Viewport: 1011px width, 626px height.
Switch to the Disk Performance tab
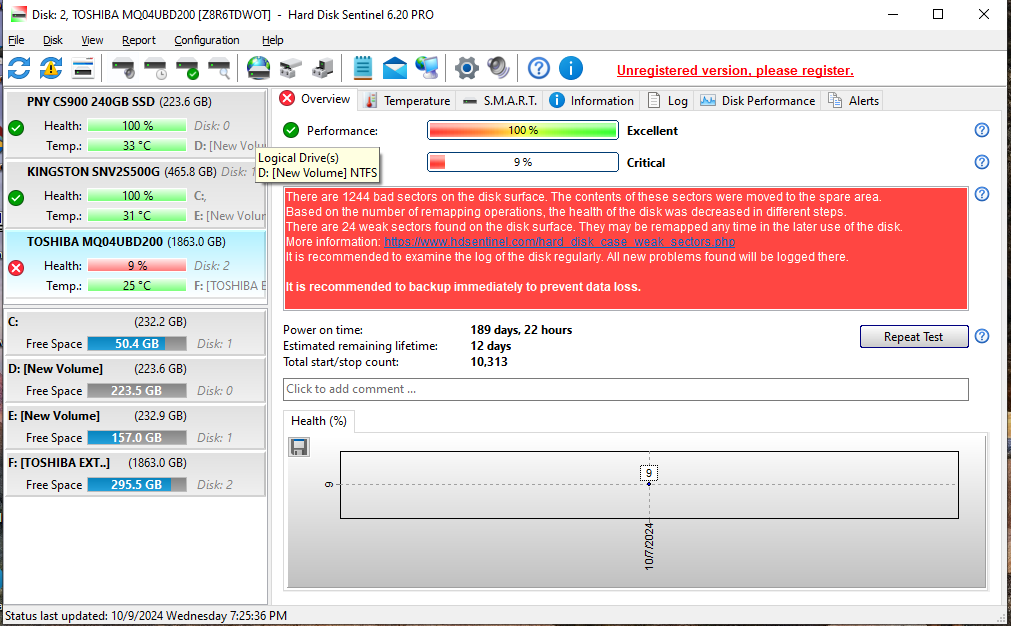758,101
